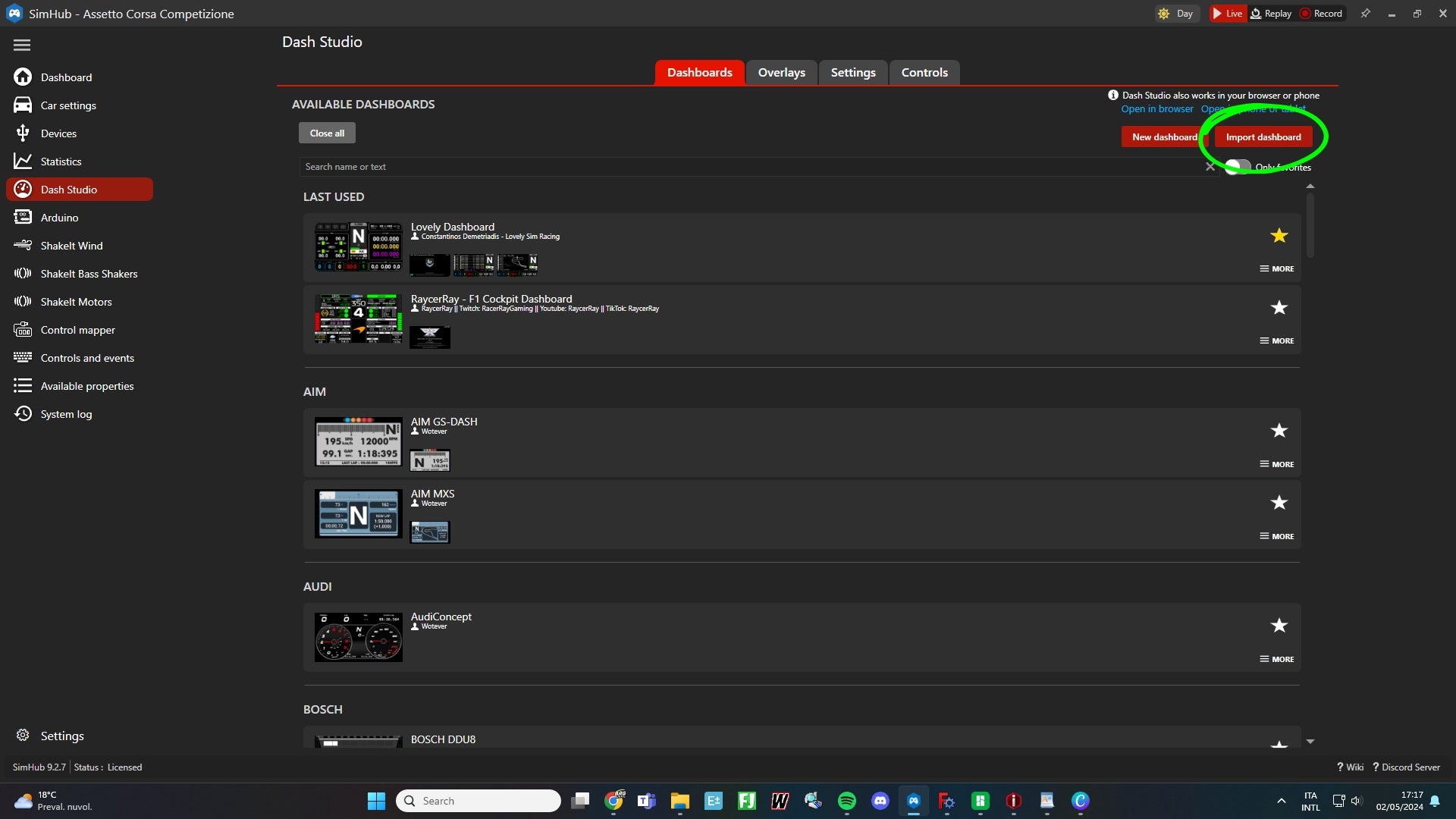The height and width of the screenshot is (819, 1456).
Task: Open the Wiki help link
Action: pos(1350,767)
